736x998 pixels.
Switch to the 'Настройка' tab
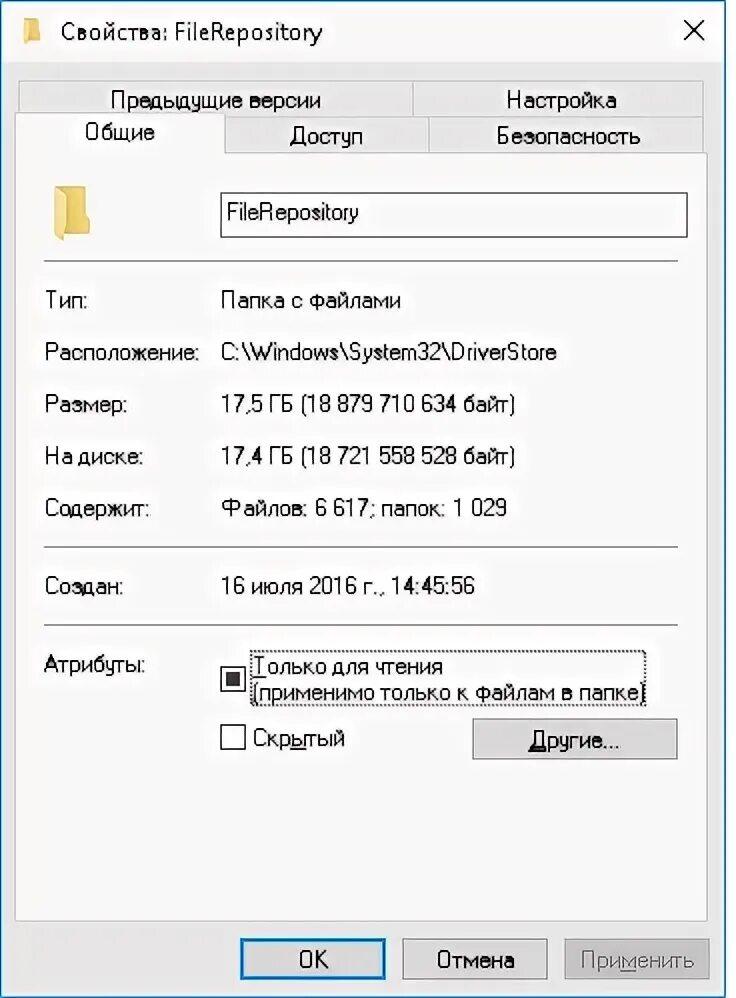[561, 99]
